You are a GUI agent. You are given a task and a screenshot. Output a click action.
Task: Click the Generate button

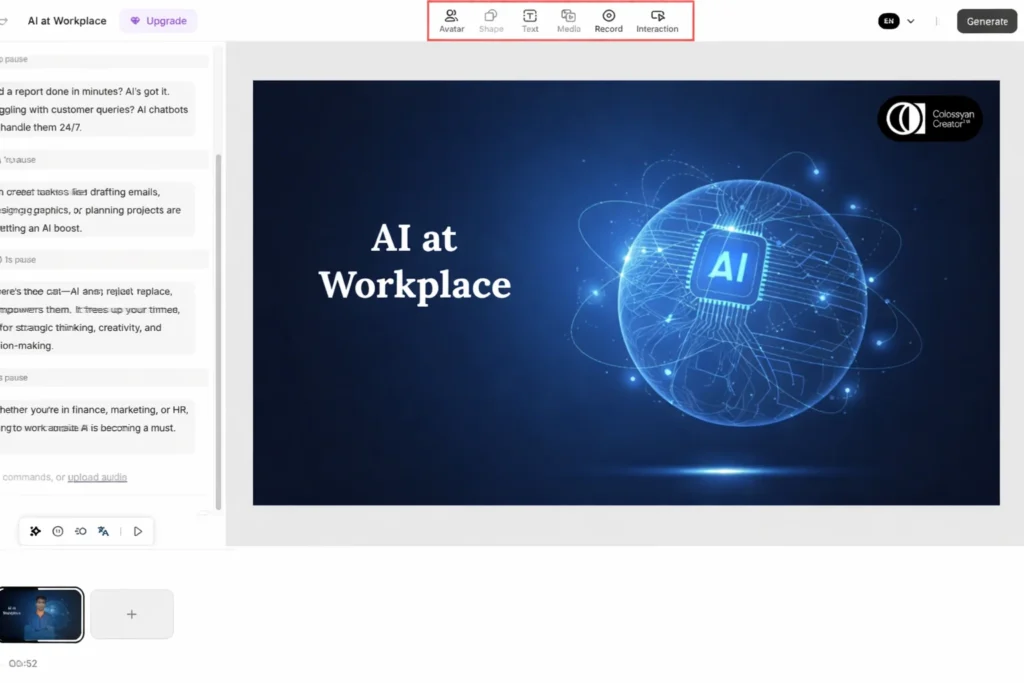(x=986, y=21)
